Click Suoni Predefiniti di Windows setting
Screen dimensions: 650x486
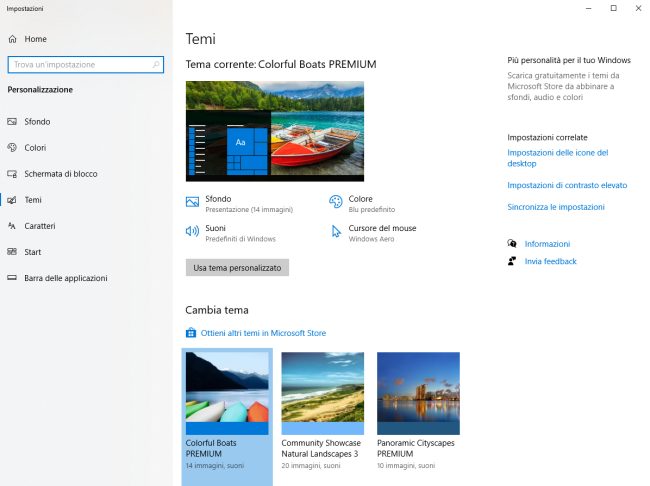pyautogui.click(x=231, y=233)
